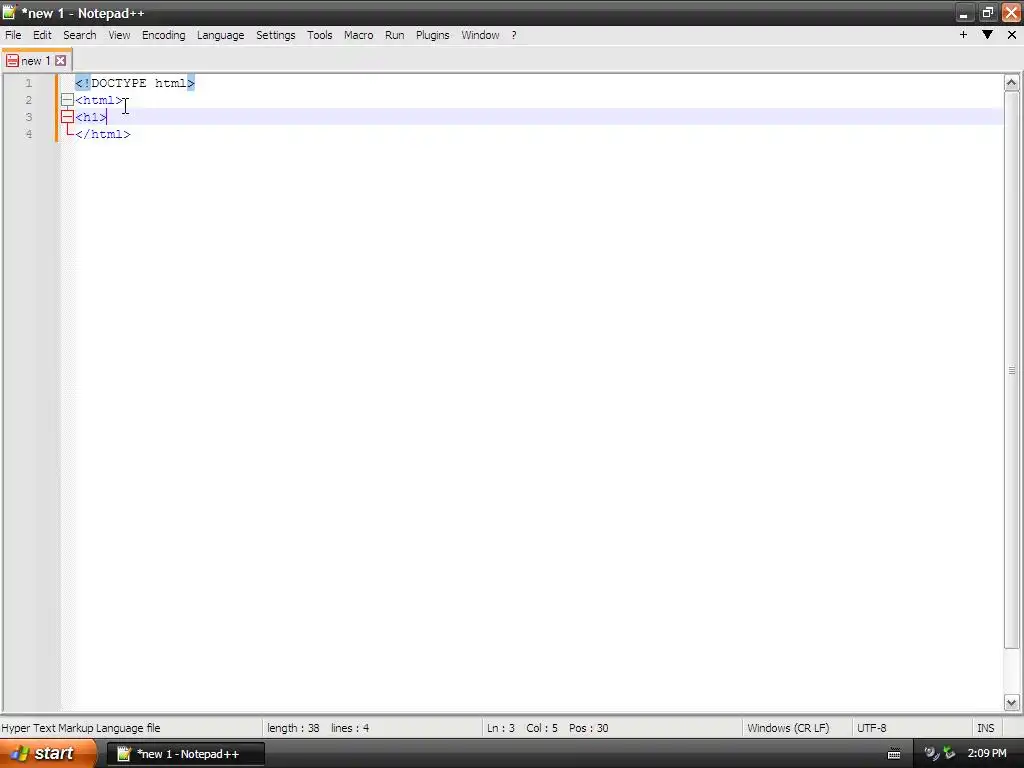Open the Window menu
Image resolution: width=1024 pixels, height=768 pixels.
tap(480, 35)
